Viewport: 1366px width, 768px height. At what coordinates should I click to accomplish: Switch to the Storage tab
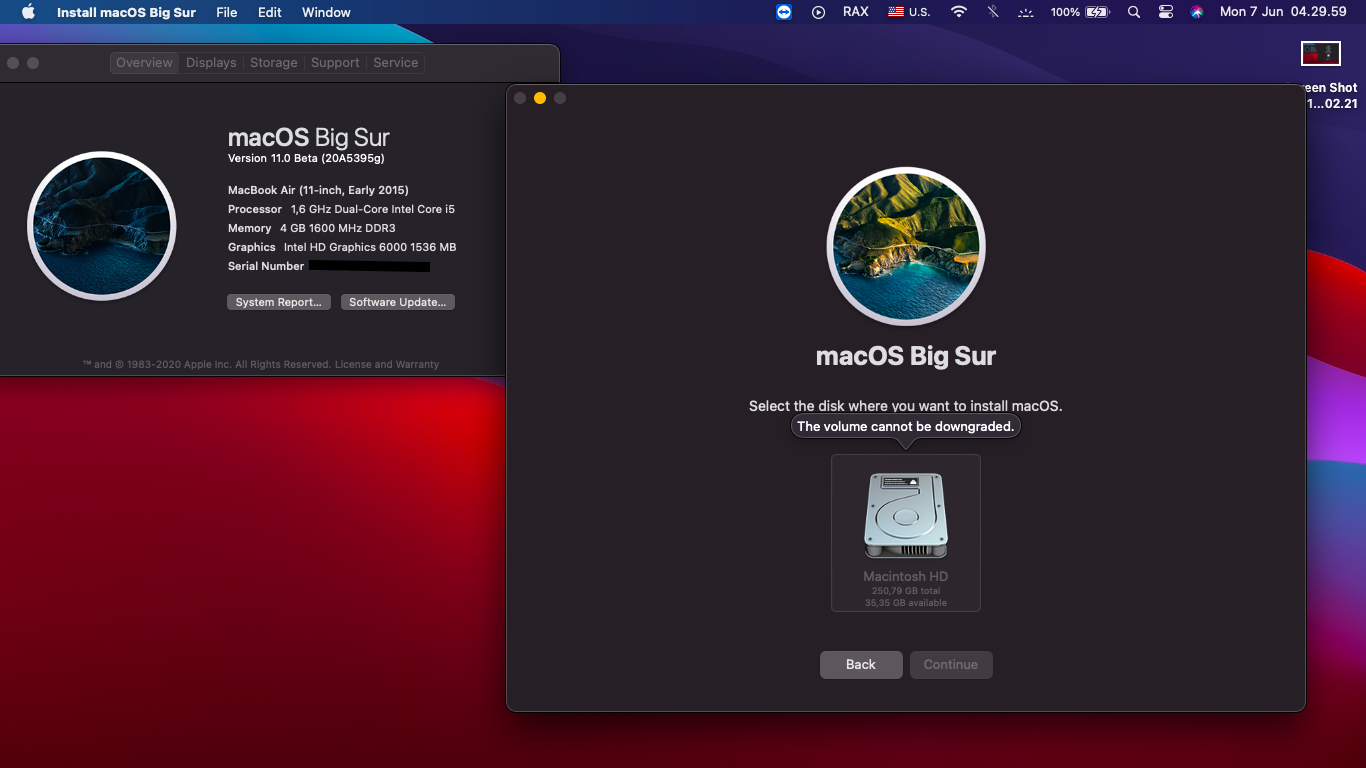(x=274, y=62)
